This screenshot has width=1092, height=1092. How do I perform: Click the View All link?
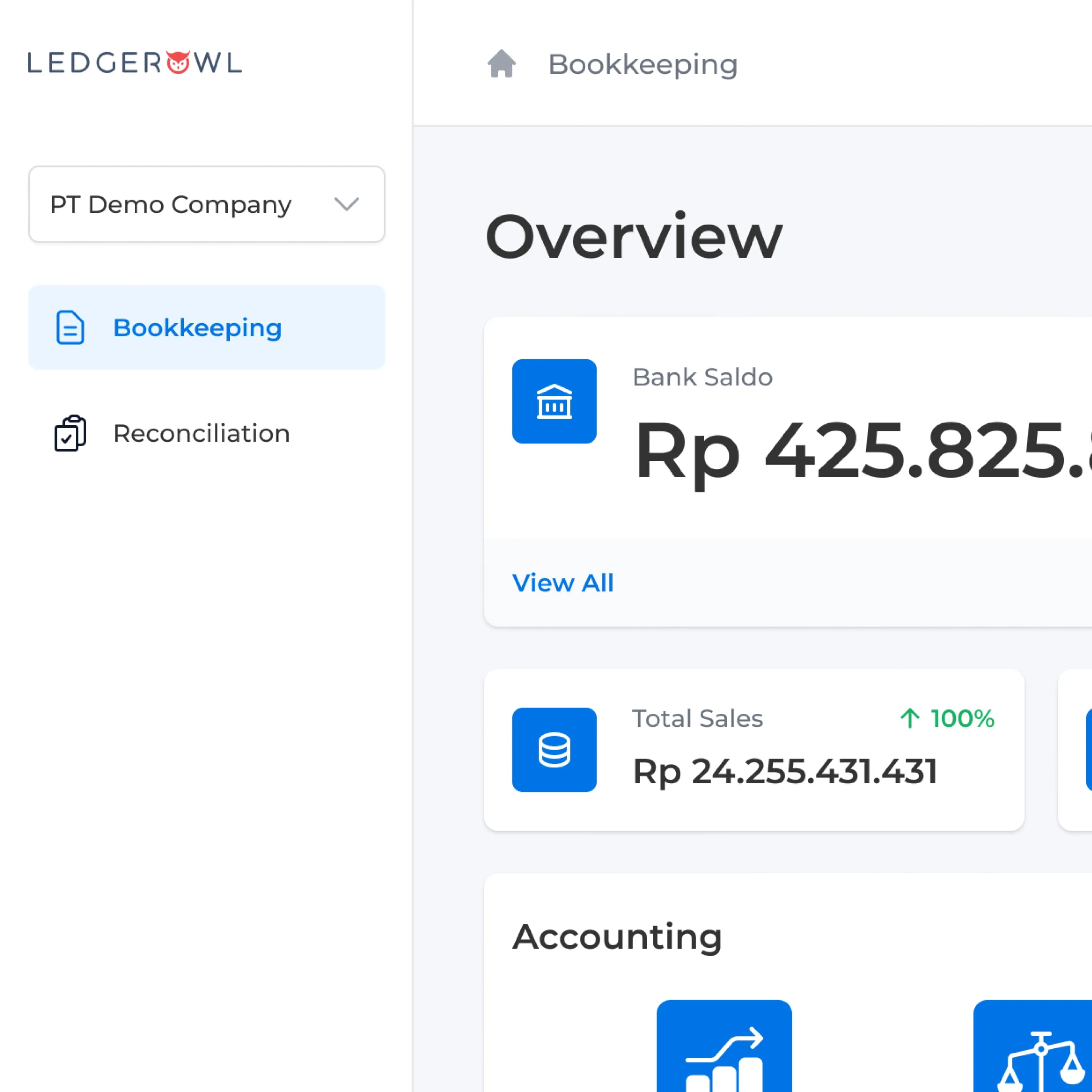[x=562, y=583]
